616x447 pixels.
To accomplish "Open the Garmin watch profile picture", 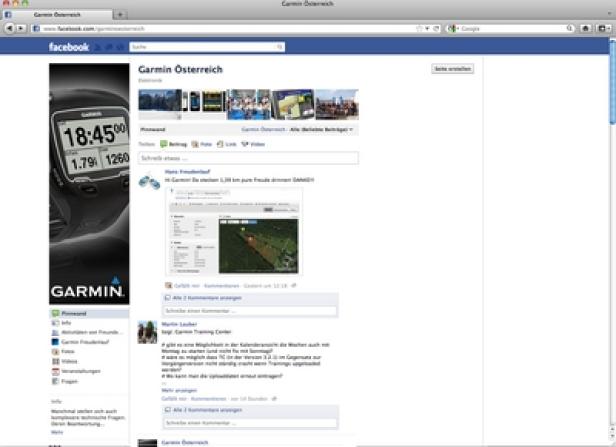I will (89, 183).
